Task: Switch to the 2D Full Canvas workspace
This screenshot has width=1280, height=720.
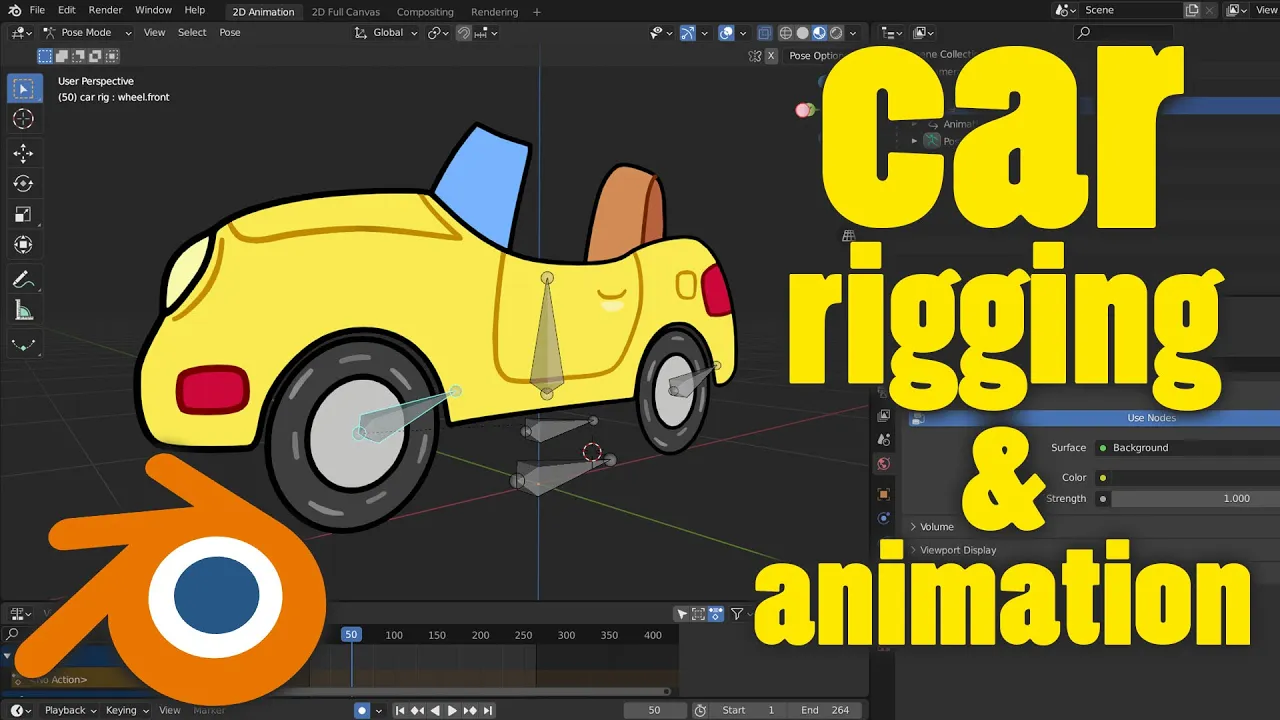Action: click(x=346, y=12)
